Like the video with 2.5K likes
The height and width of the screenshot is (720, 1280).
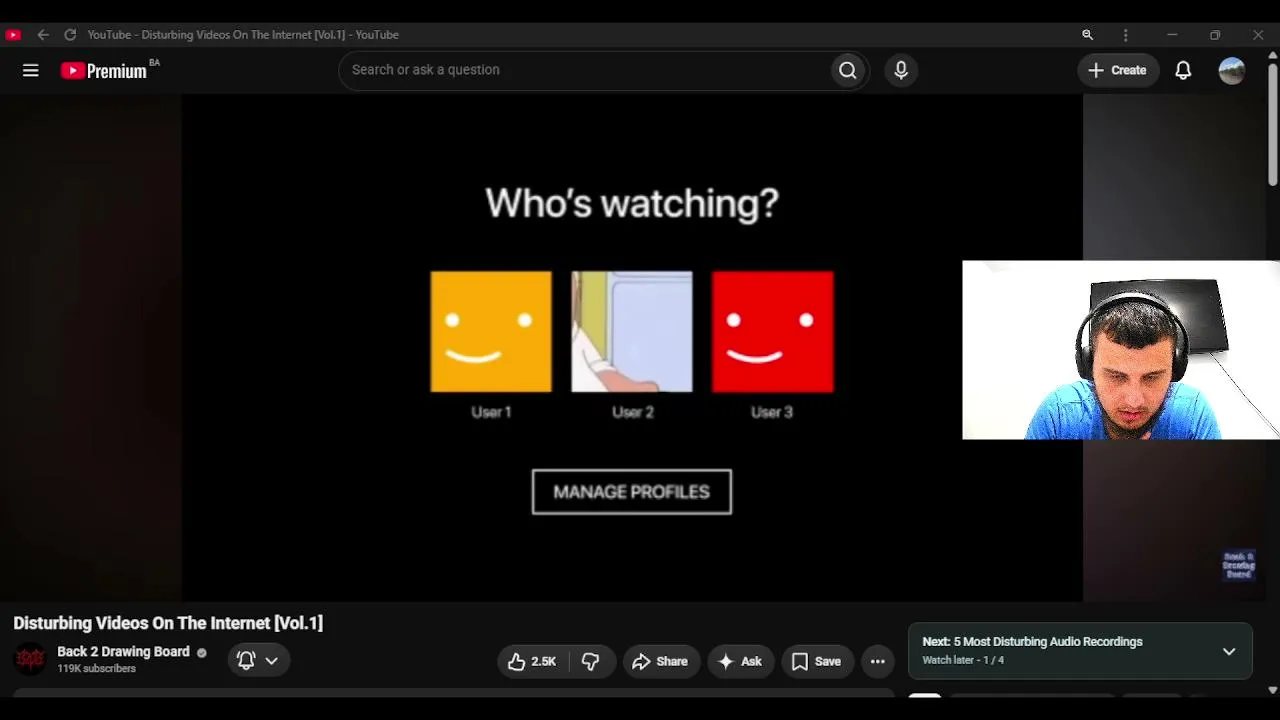tap(532, 661)
